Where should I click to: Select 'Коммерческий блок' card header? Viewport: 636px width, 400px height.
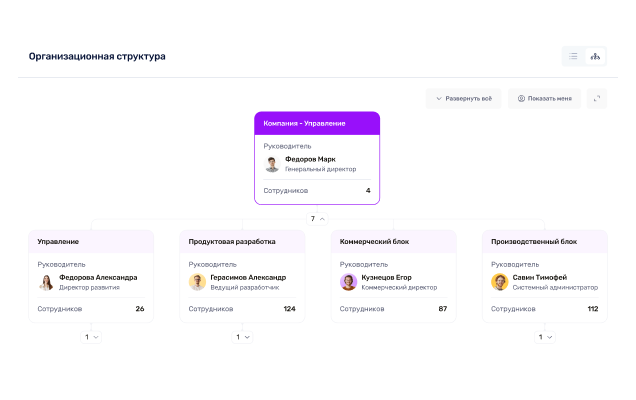(x=393, y=241)
